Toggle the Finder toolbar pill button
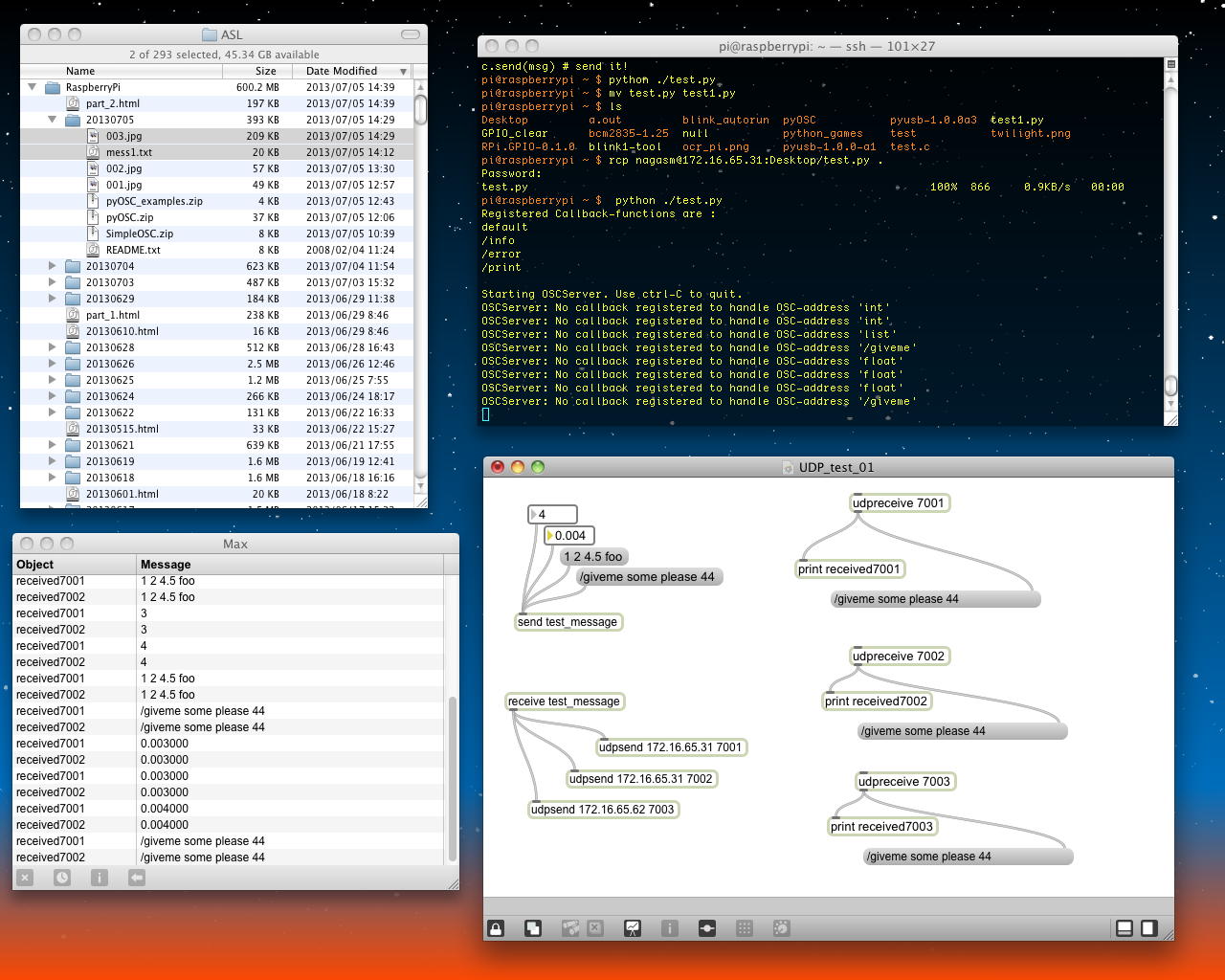 pyautogui.click(x=411, y=34)
